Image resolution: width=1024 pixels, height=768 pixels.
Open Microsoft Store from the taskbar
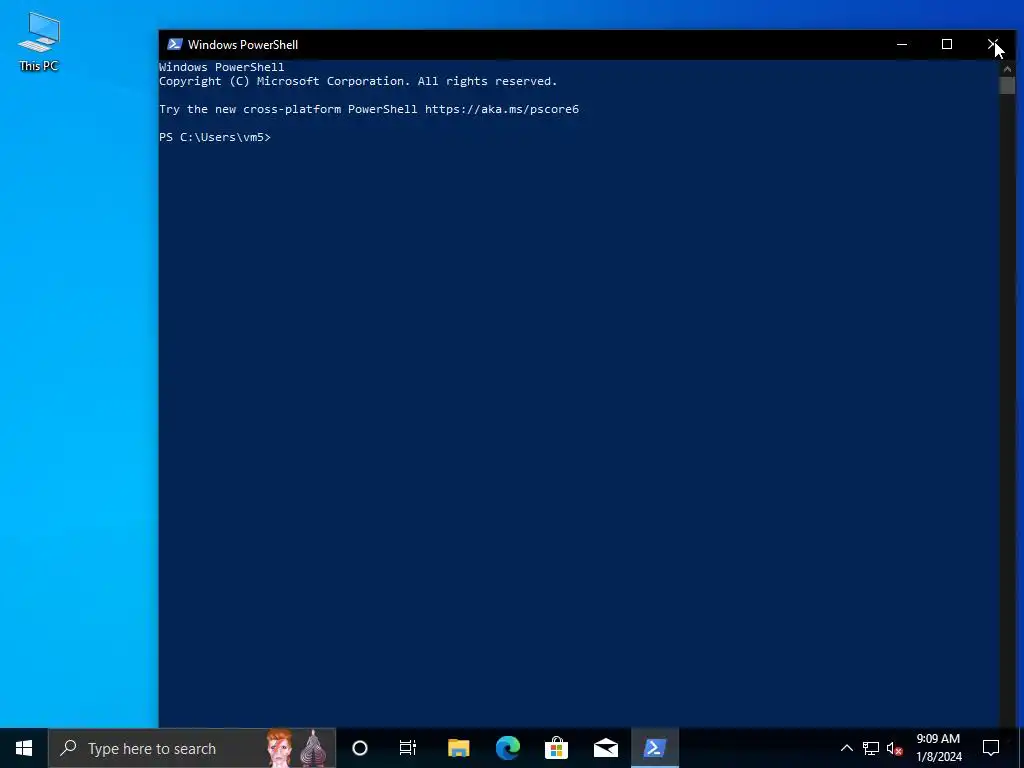[x=556, y=748]
